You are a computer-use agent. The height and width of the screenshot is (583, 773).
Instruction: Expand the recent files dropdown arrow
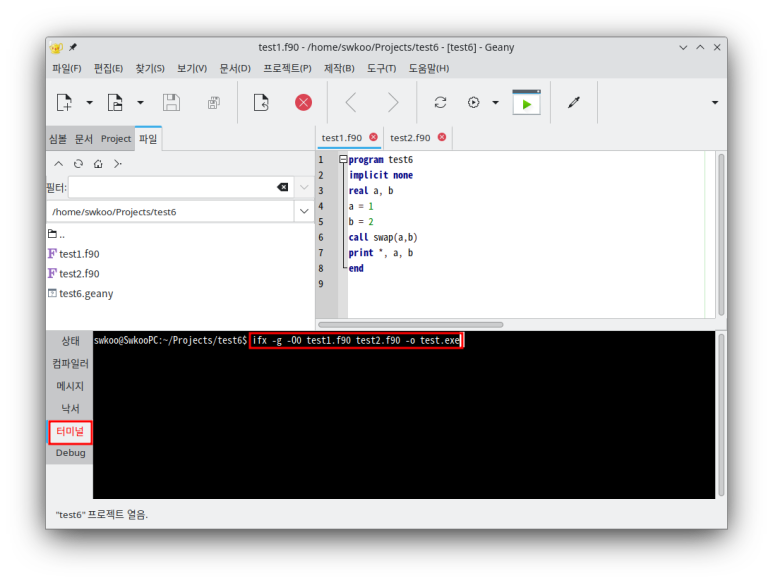(x=141, y=103)
